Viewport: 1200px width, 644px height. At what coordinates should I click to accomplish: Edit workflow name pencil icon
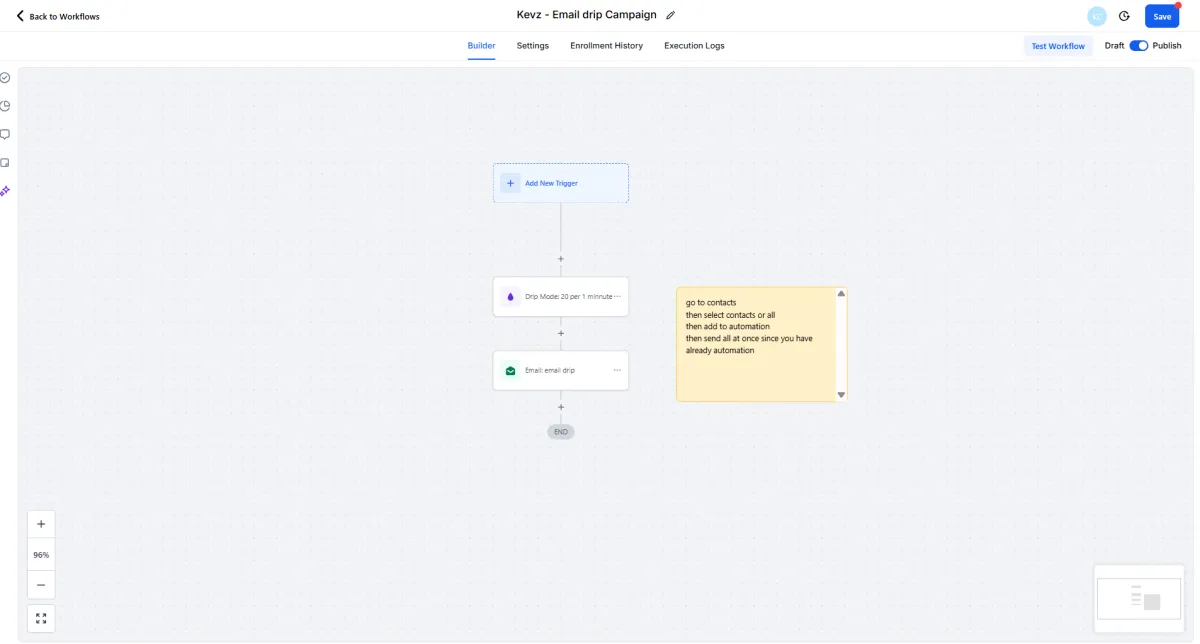click(670, 16)
